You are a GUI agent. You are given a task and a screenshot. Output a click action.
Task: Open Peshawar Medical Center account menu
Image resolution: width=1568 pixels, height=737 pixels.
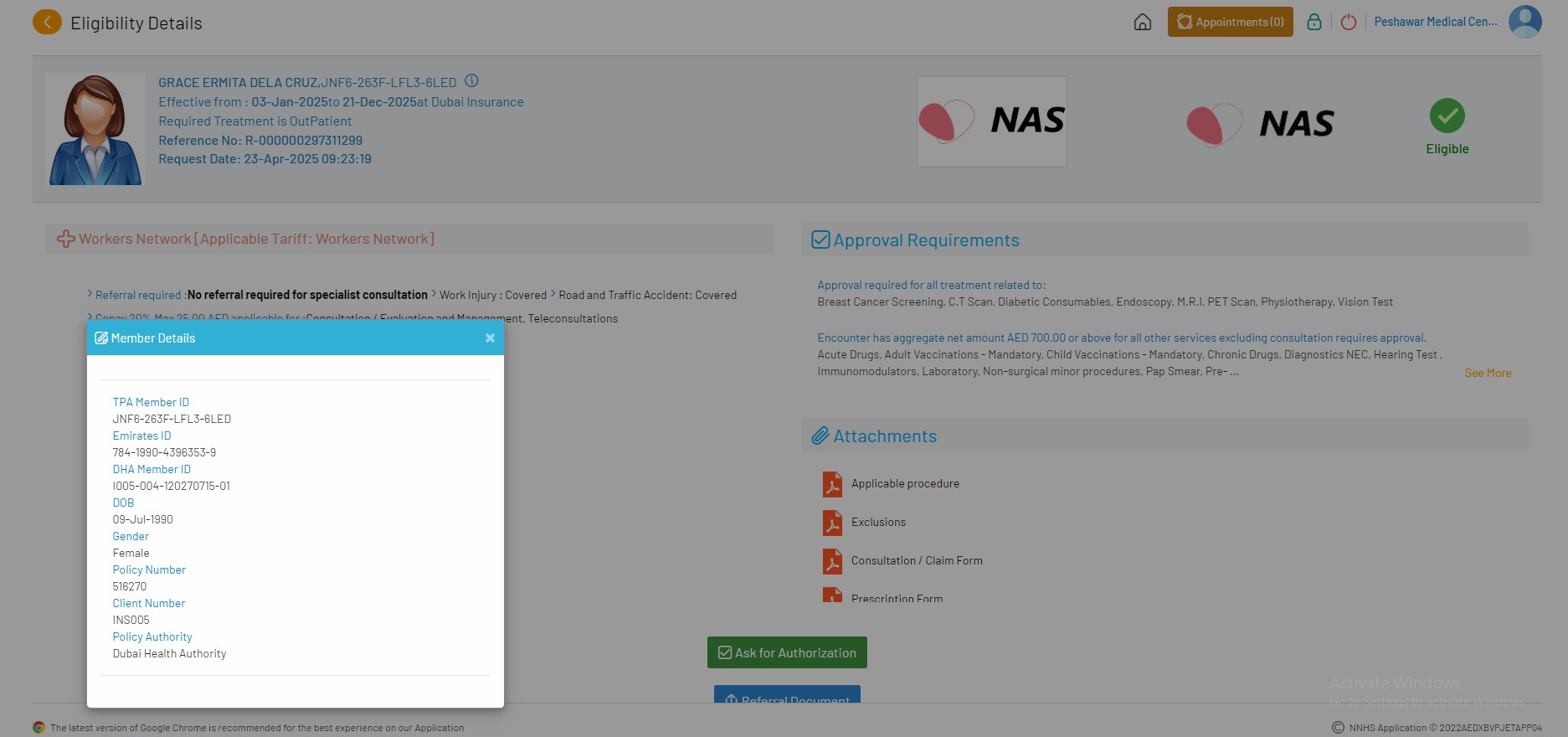[1435, 22]
